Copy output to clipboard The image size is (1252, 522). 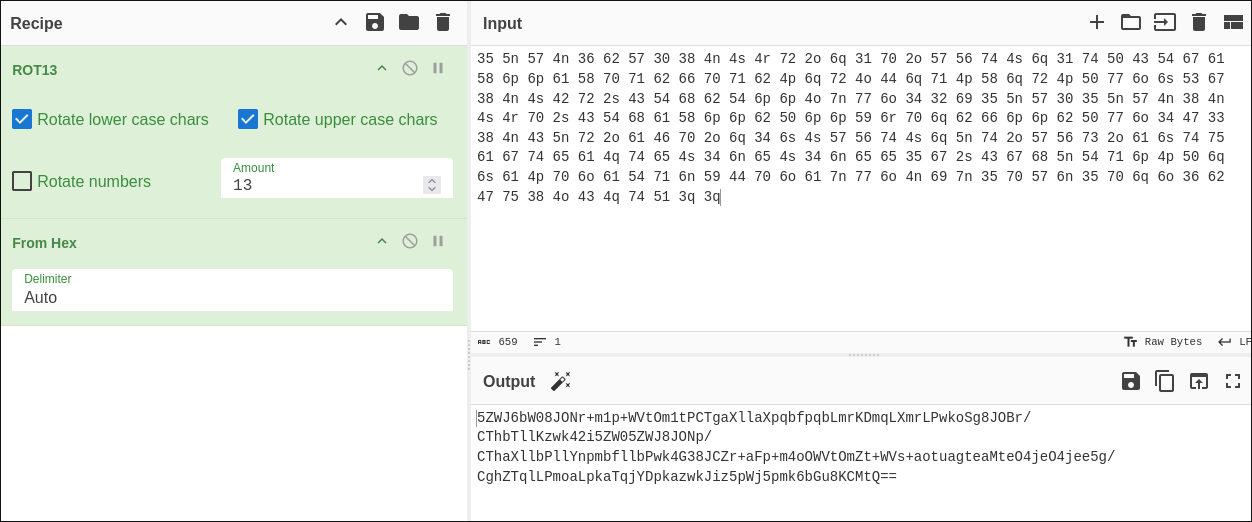click(1165, 381)
